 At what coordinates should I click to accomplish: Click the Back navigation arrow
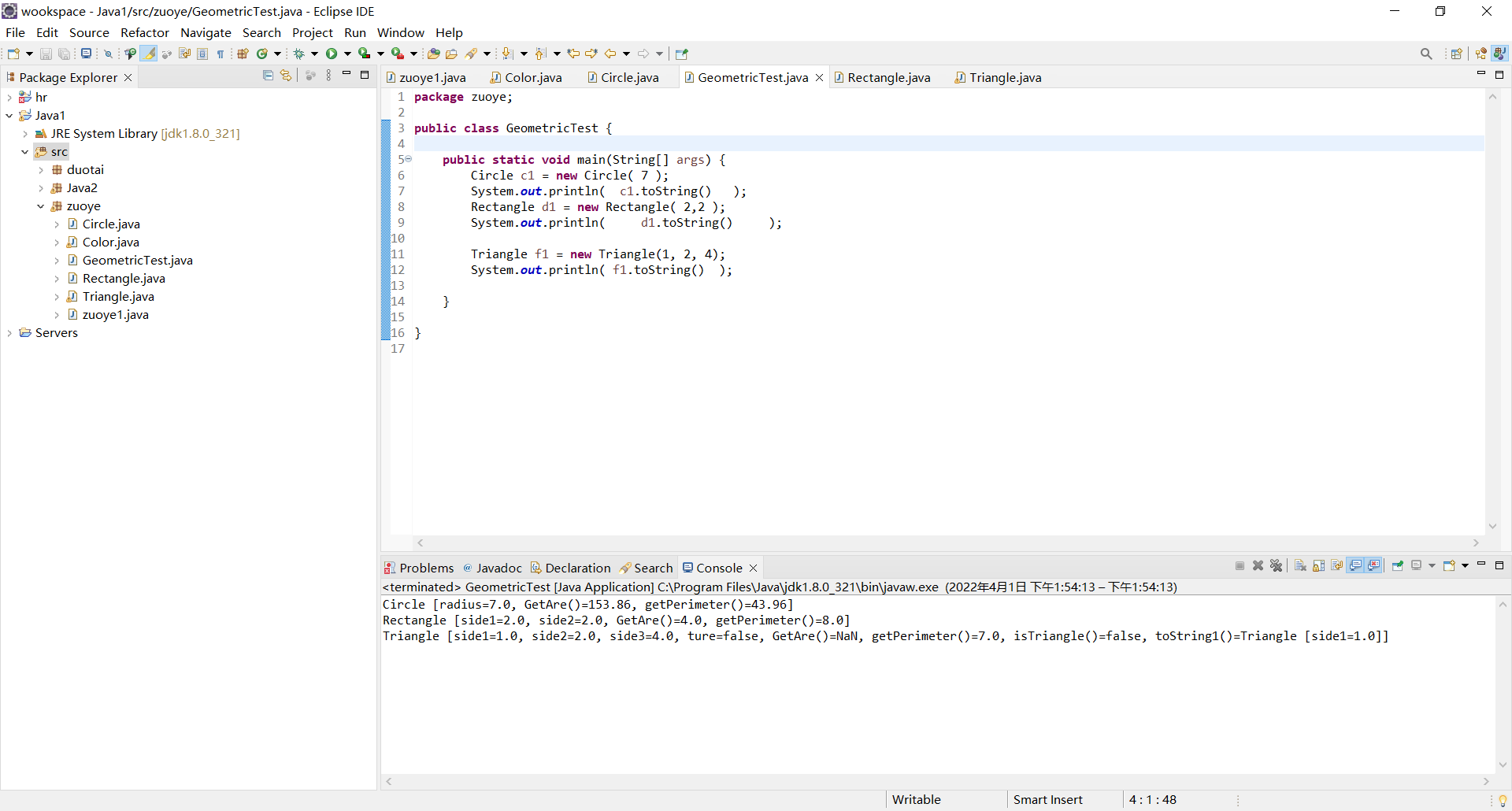click(610, 54)
